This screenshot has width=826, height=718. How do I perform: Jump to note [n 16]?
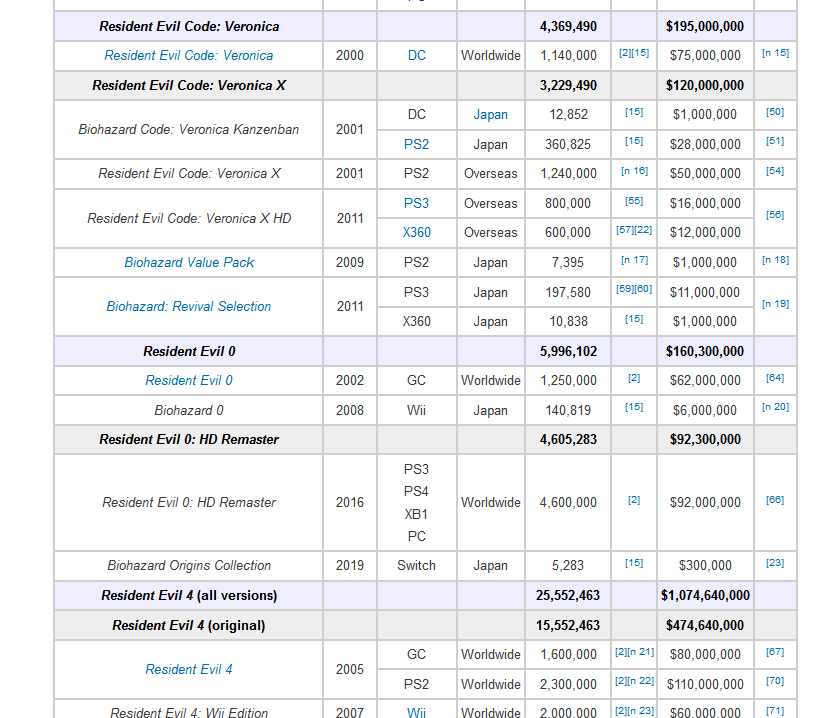[x=634, y=171]
